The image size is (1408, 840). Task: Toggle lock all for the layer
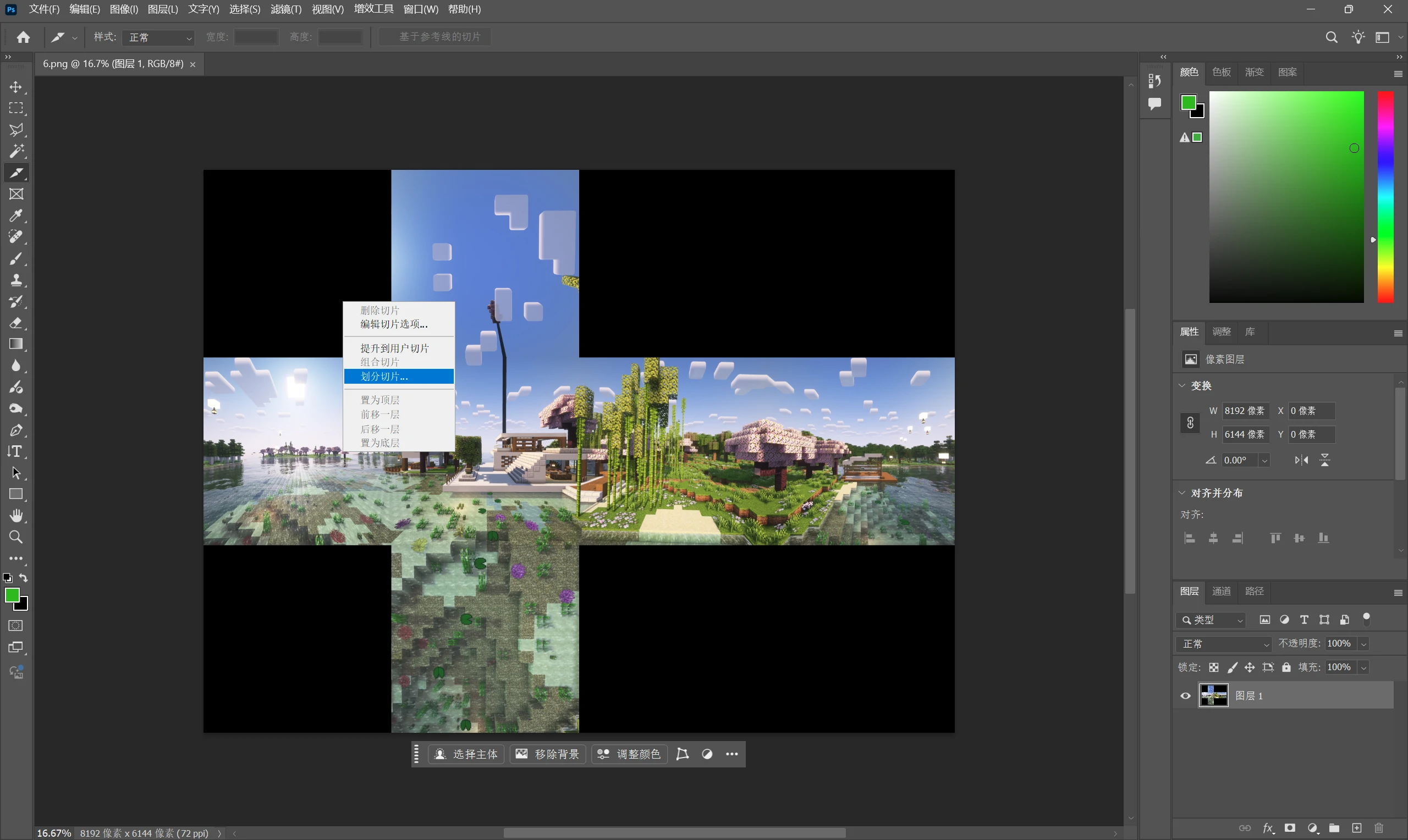click(x=1286, y=668)
